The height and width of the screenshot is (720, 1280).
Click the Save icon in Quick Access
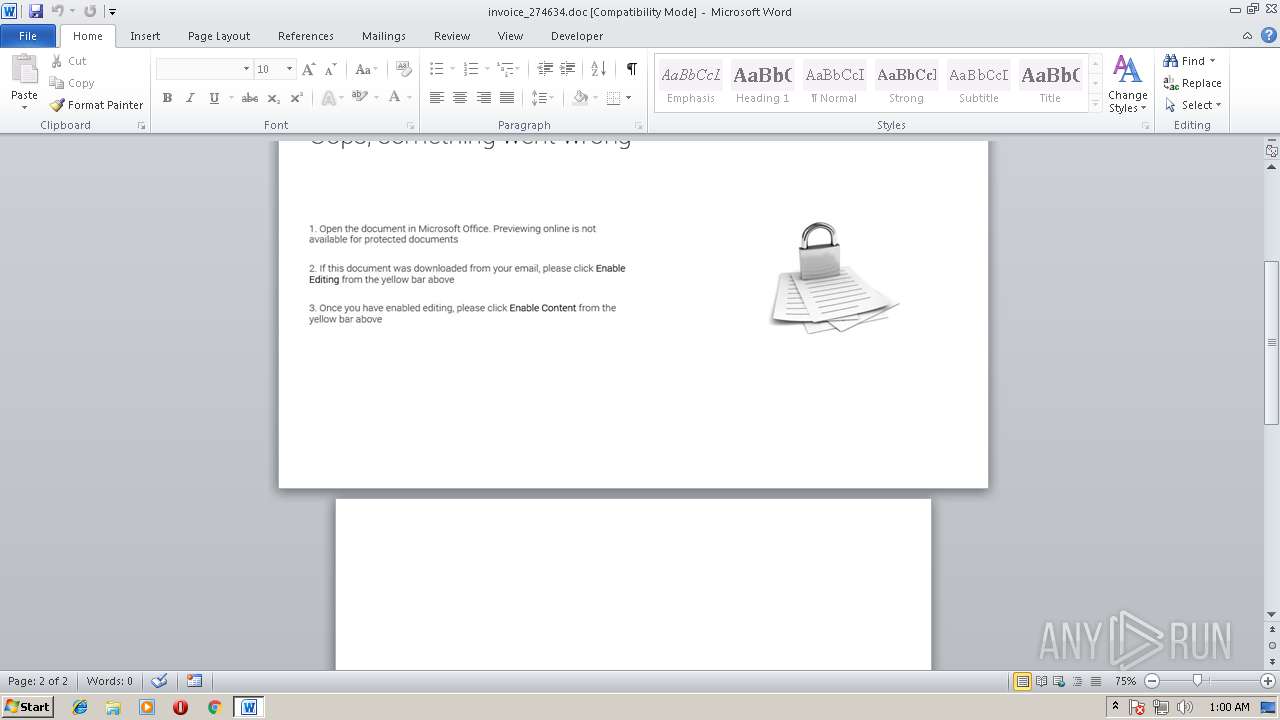[36, 11]
